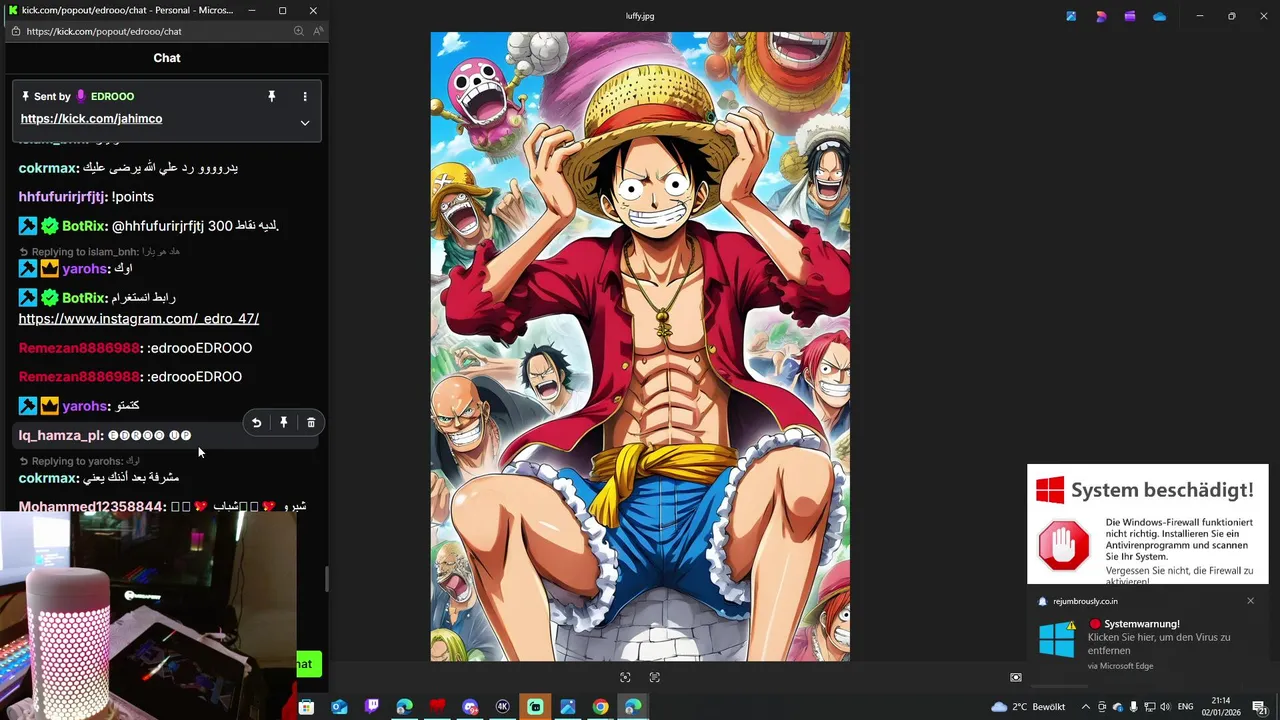
Task: Click the Replying to islam_bnh reference line
Action: 99,251
